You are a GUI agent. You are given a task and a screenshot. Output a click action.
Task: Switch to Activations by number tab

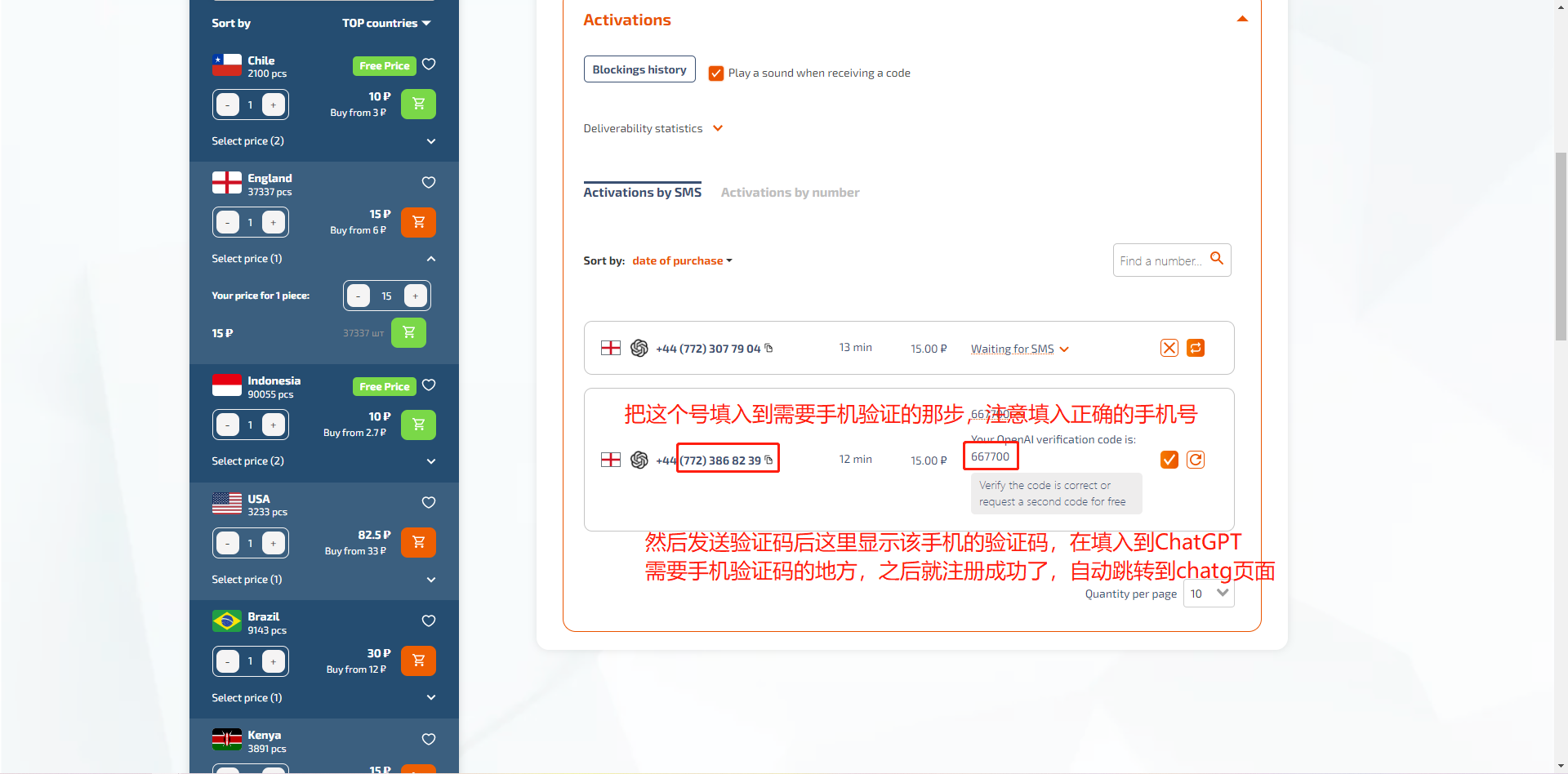pyautogui.click(x=790, y=193)
